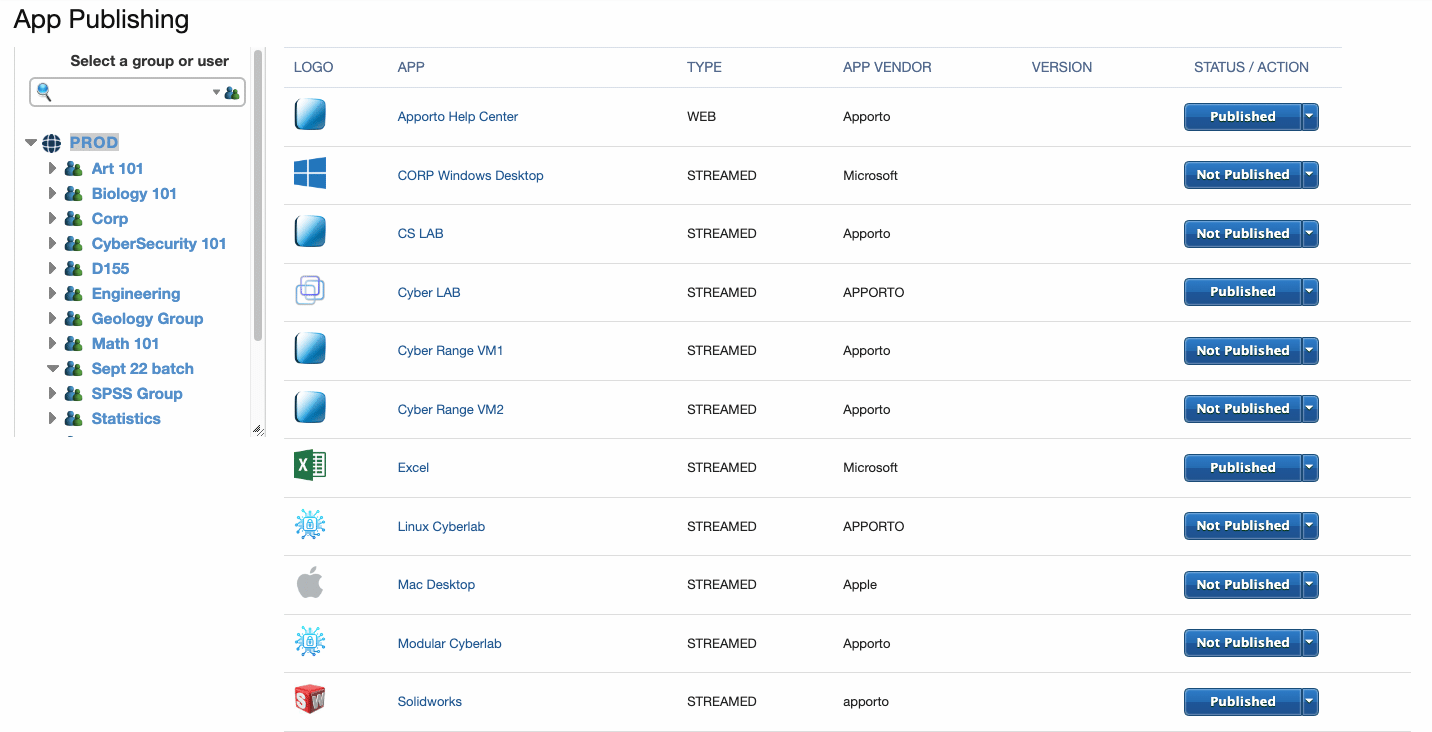1432x732 pixels.
Task: Click the Mac Desktop Apple logo
Action: pos(310,583)
